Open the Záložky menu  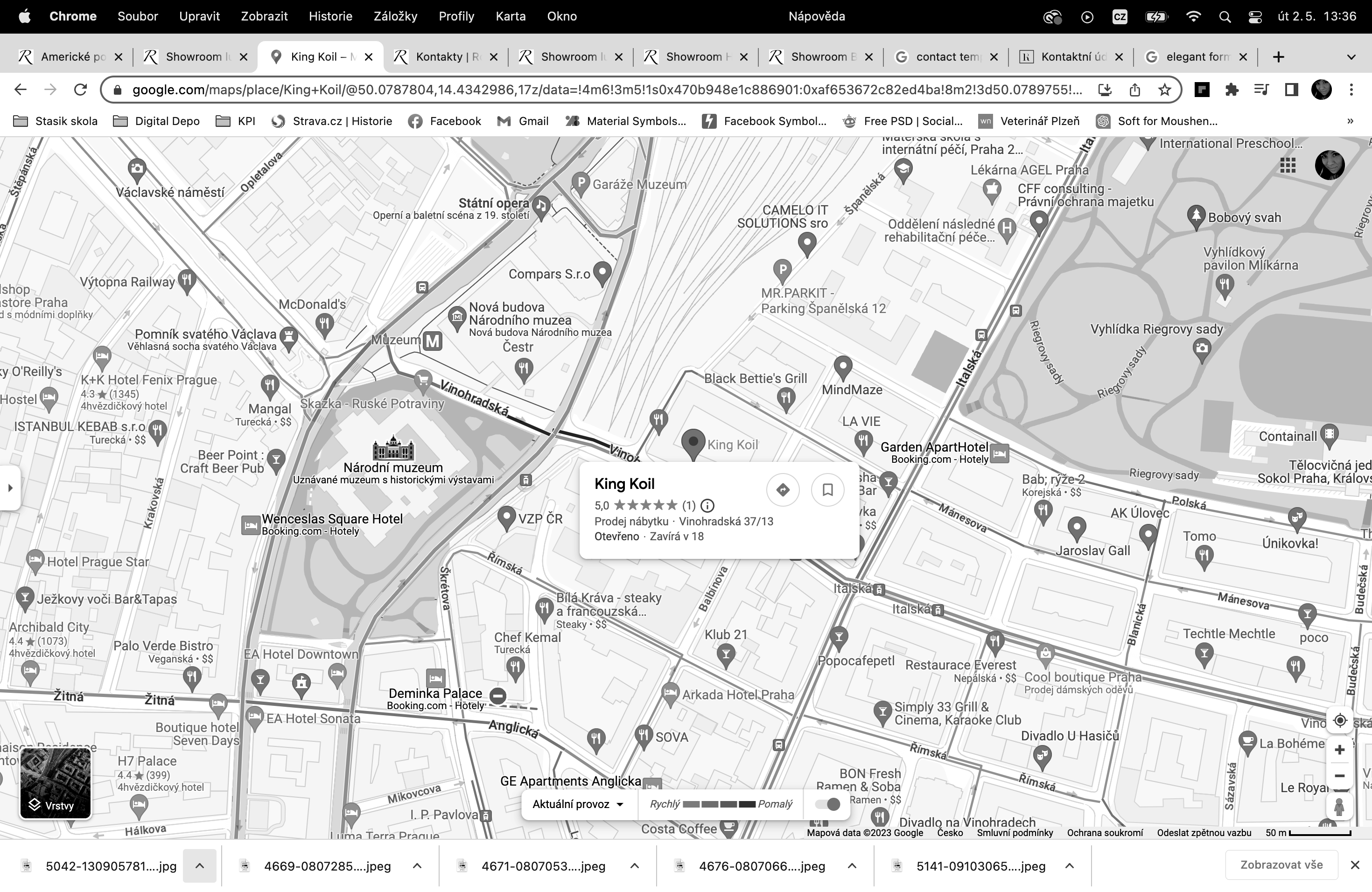pyautogui.click(x=395, y=17)
